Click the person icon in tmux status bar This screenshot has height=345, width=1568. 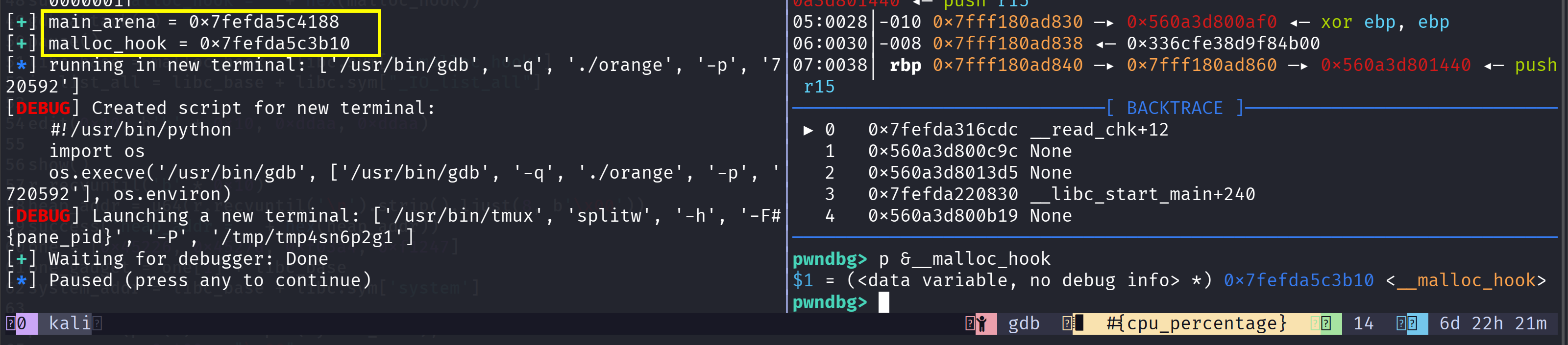[x=981, y=324]
